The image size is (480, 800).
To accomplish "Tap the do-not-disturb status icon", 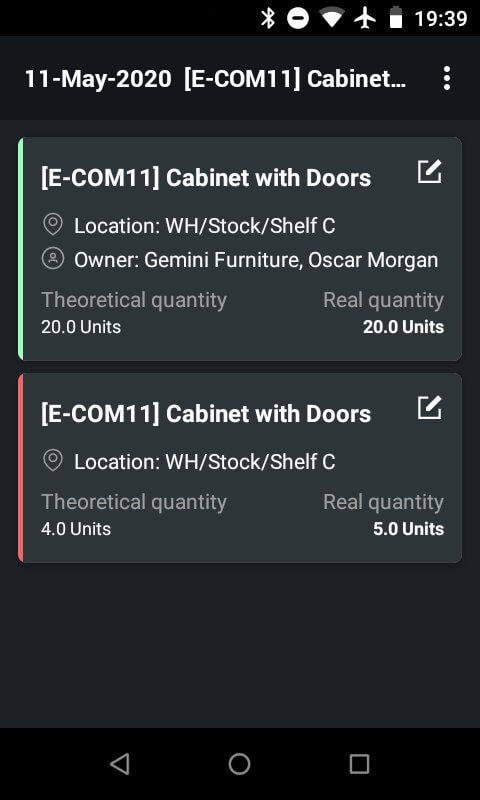I will coord(297,19).
